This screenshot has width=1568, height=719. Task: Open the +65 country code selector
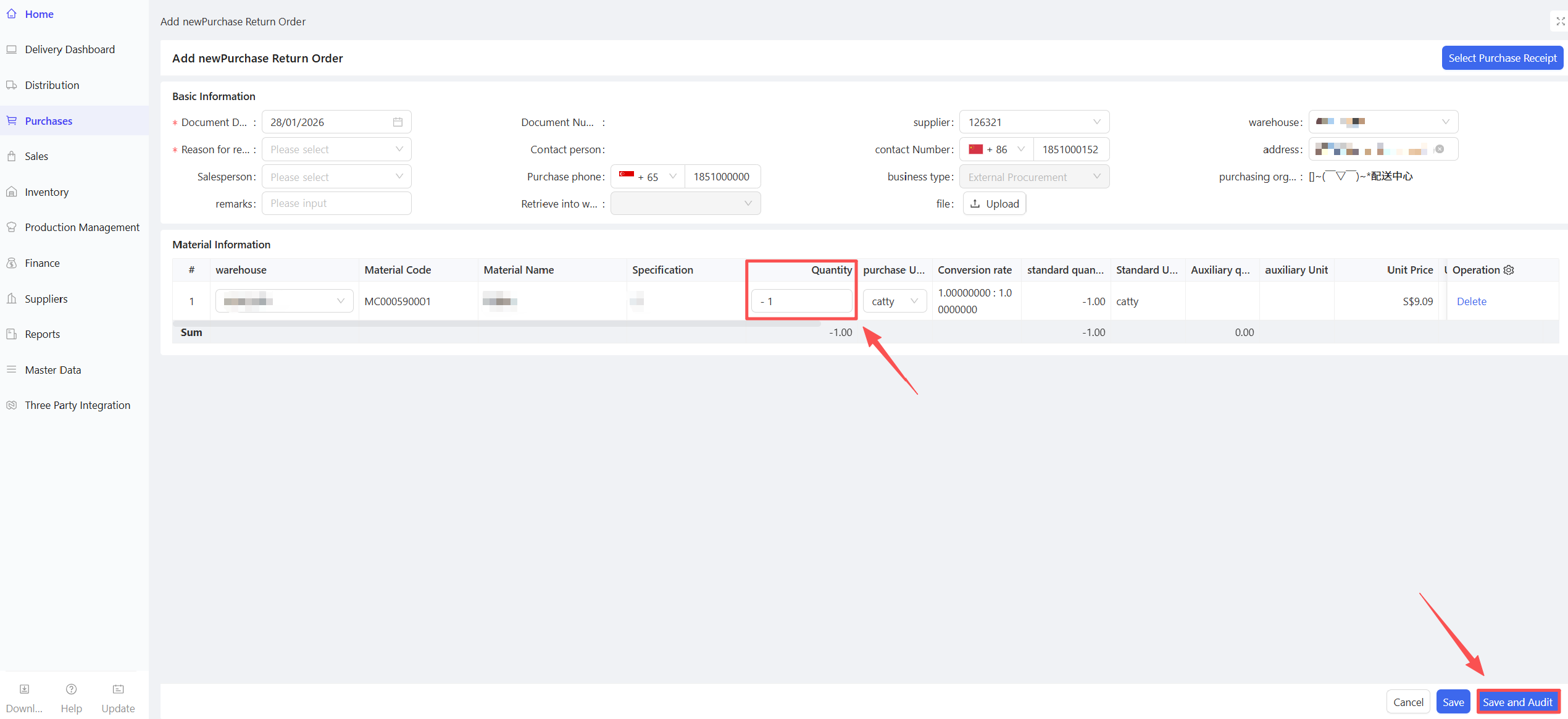point(648,177)
